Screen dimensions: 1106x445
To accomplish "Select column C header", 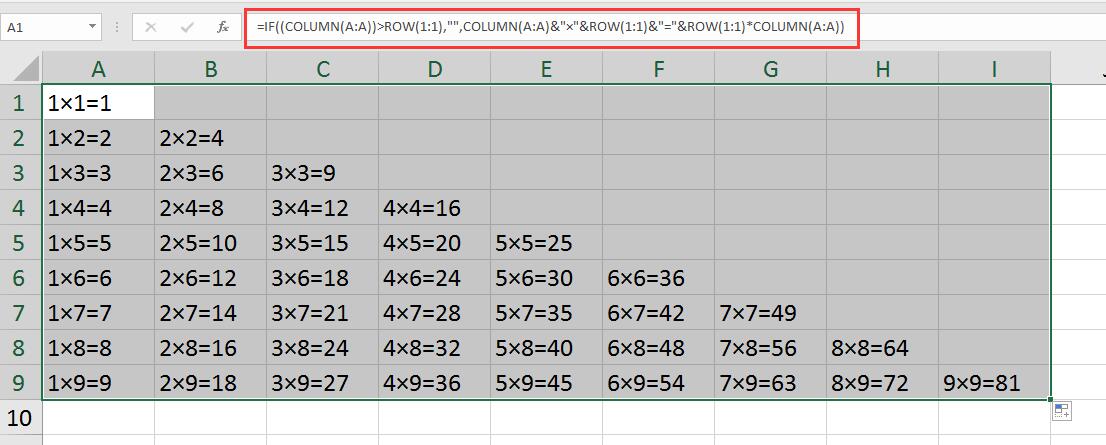I will 322,68.
